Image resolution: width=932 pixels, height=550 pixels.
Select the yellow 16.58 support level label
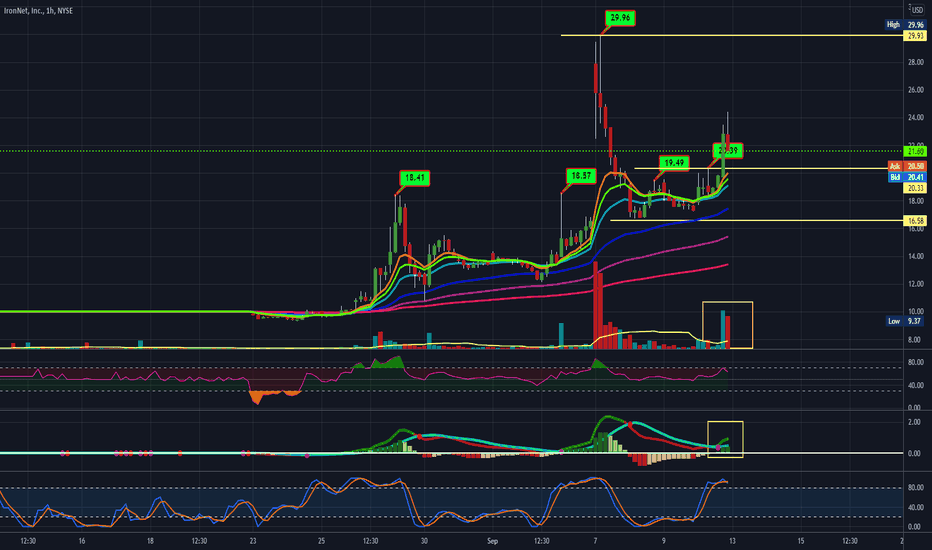915,221
